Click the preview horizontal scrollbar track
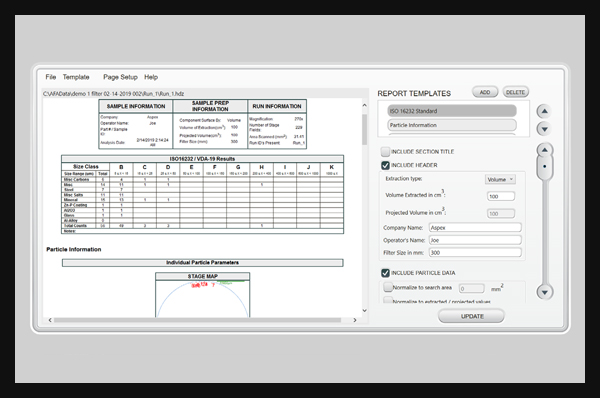This screenshot has height=398, width=600. (197, 320)
